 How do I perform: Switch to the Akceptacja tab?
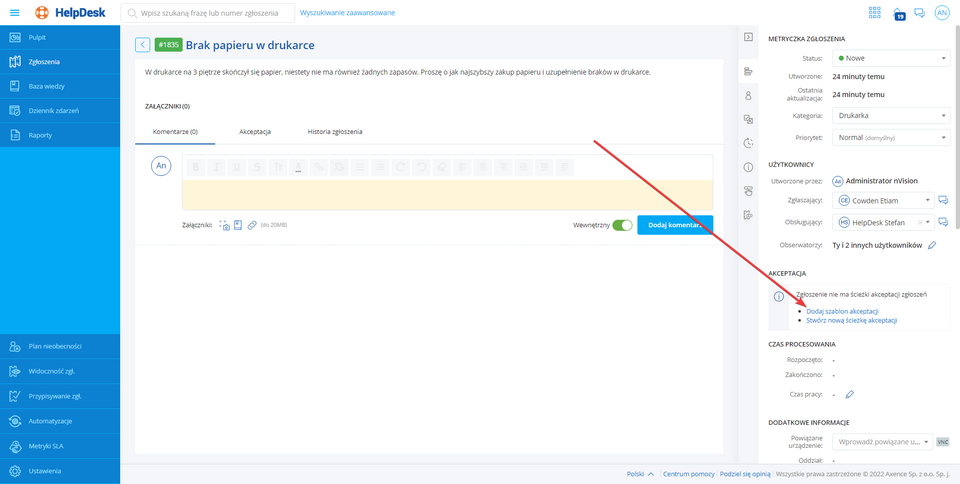click(255, 131)
